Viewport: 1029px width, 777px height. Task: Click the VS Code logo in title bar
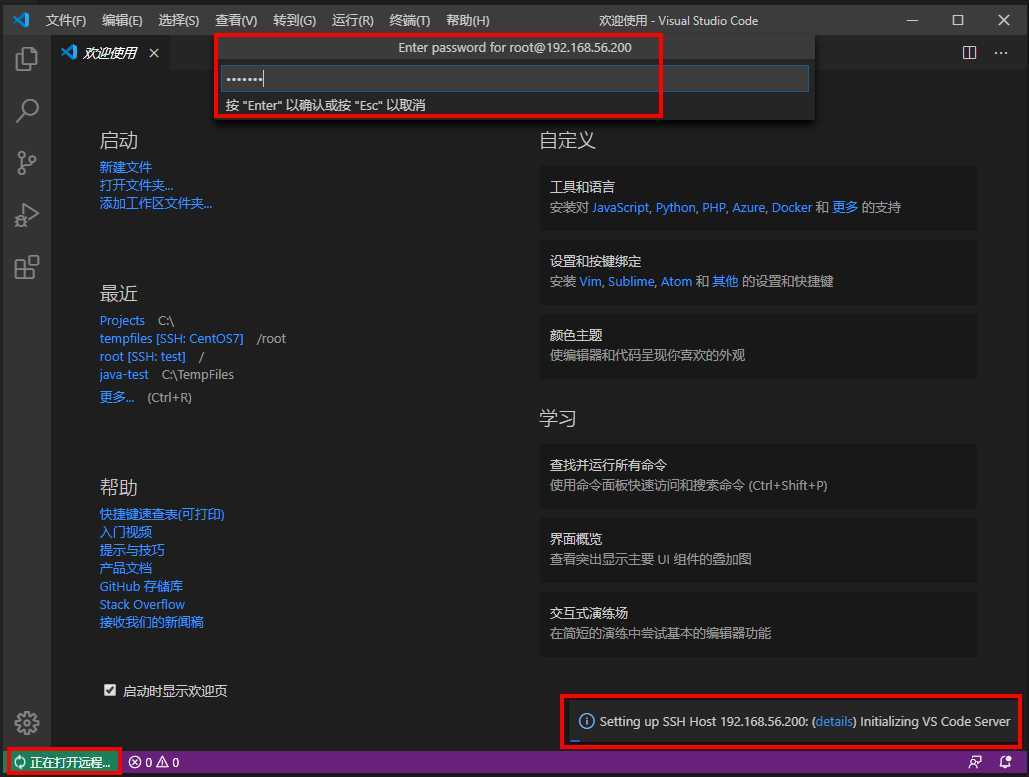[21, 20]
